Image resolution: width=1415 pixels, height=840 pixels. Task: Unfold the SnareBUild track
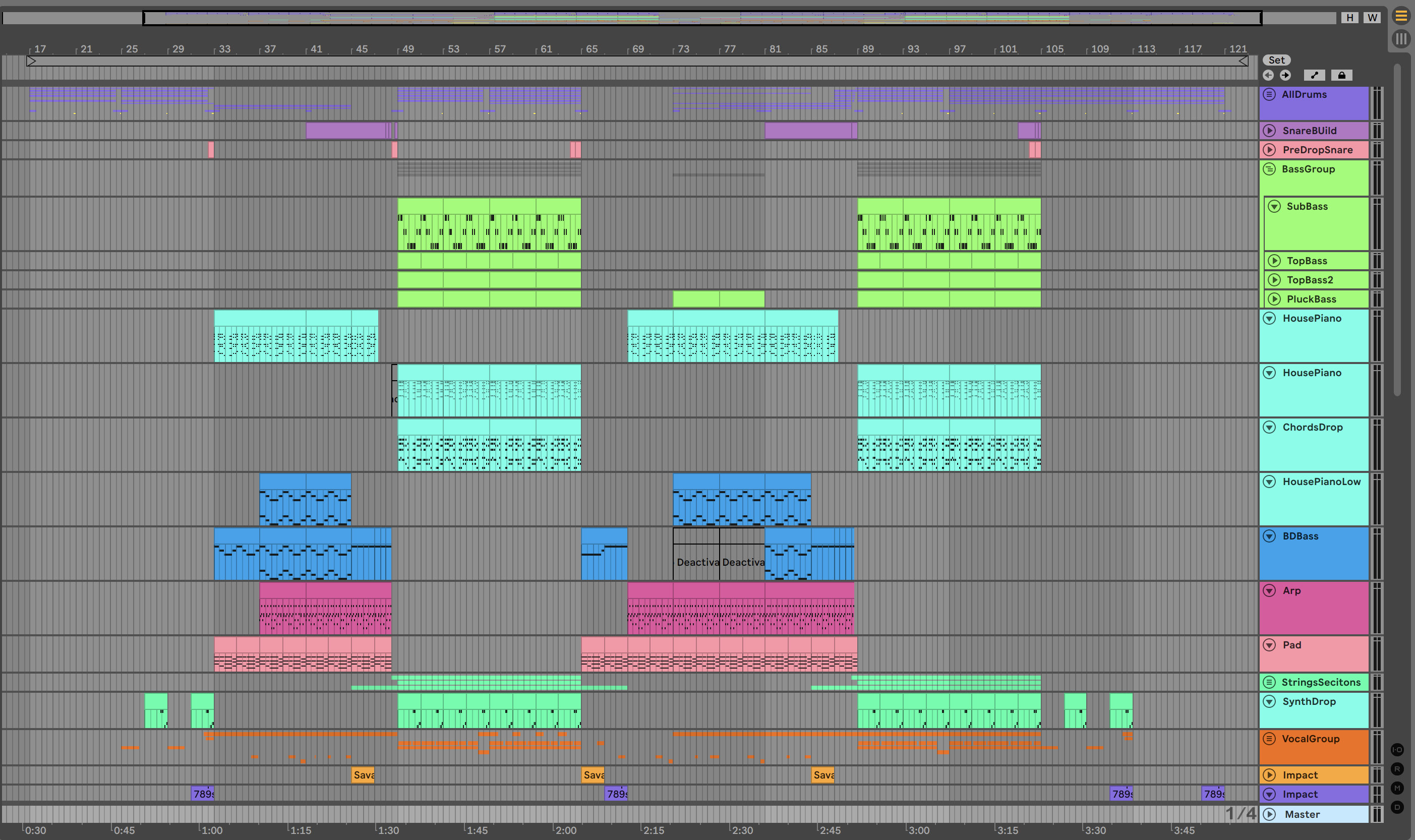[x=1270, y=131]
